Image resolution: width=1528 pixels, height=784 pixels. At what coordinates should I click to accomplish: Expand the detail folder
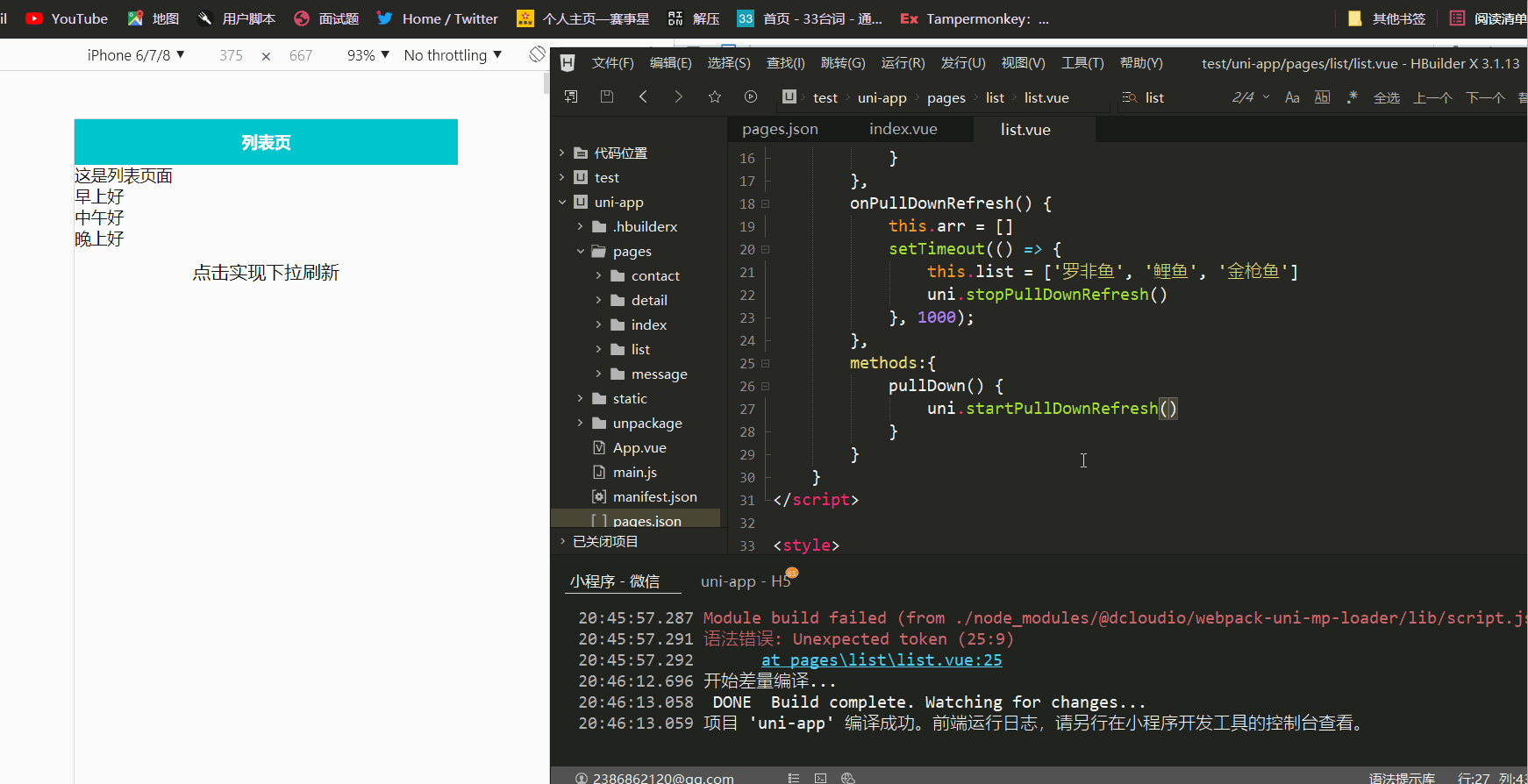coord(599,300)
